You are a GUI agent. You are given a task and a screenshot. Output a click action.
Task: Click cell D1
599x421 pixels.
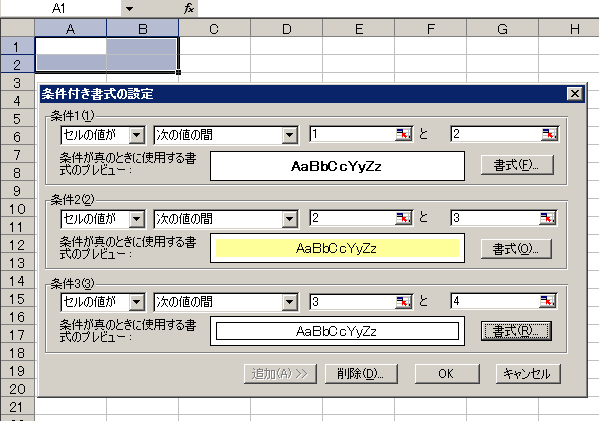287,46
